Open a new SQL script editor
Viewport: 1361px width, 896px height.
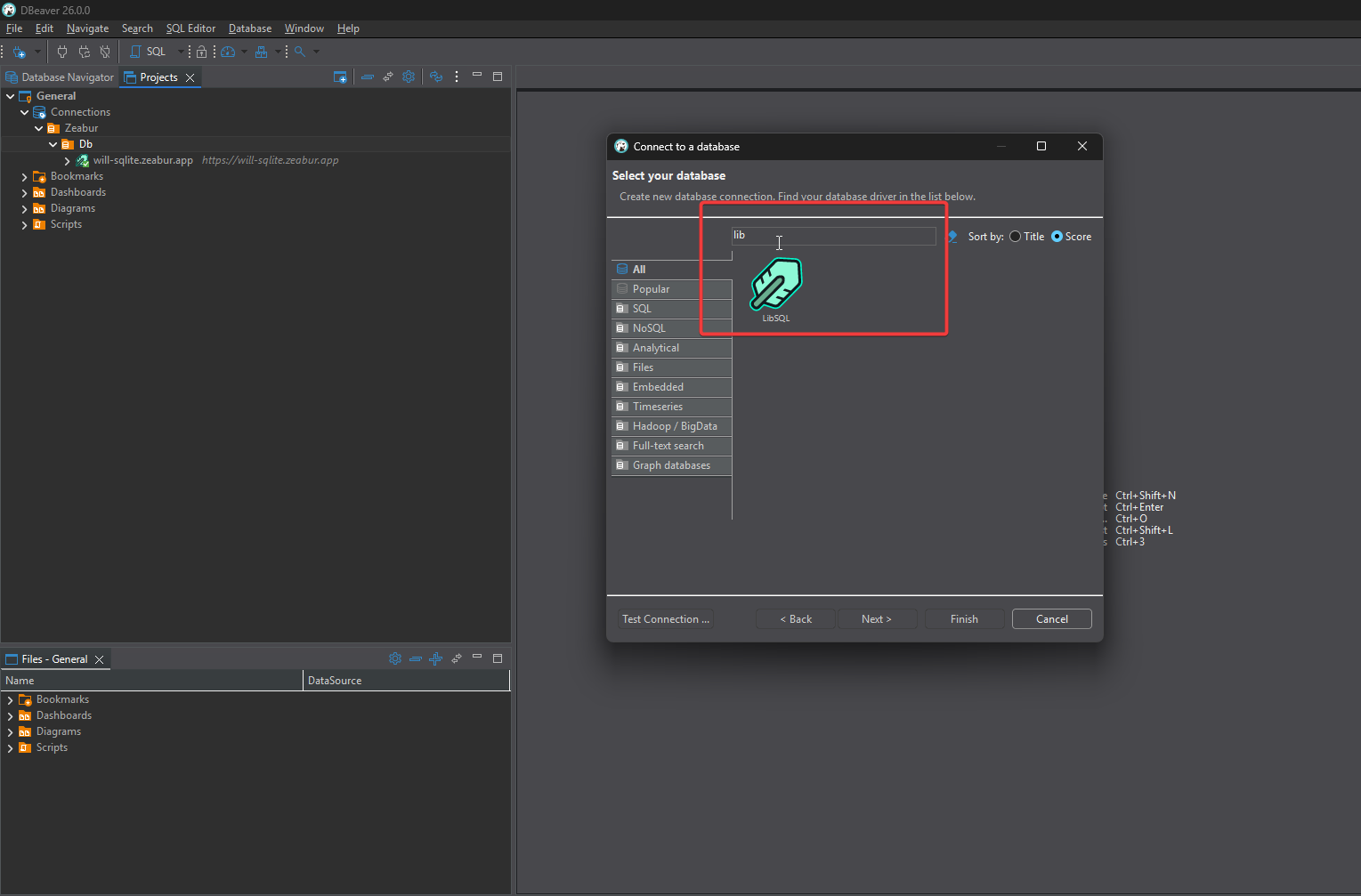coord(149,52)
